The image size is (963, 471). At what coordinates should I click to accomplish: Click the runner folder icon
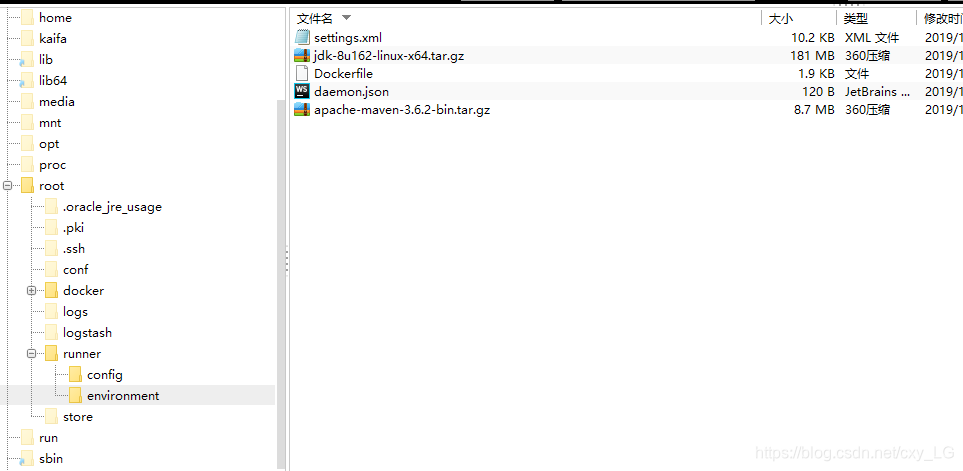pos(51,354)
